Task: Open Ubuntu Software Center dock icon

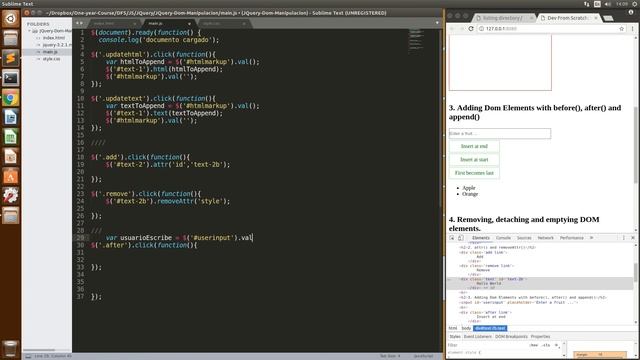Action: [x=11, y=176]
